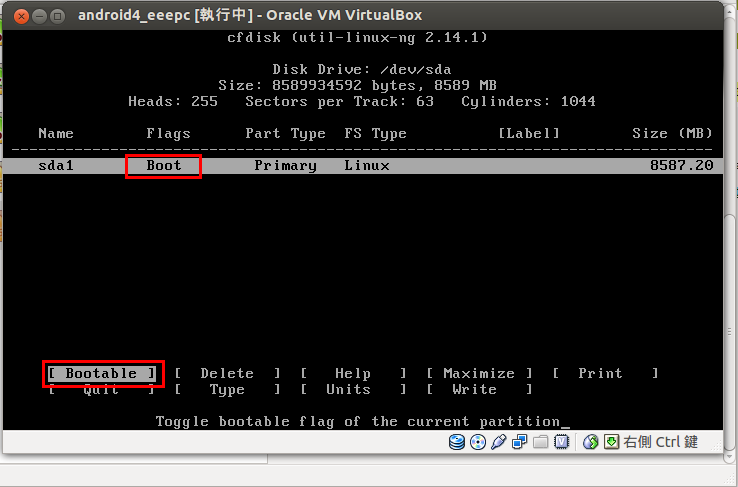Click the hard disk activity status icon

click(x=457, y=442)
